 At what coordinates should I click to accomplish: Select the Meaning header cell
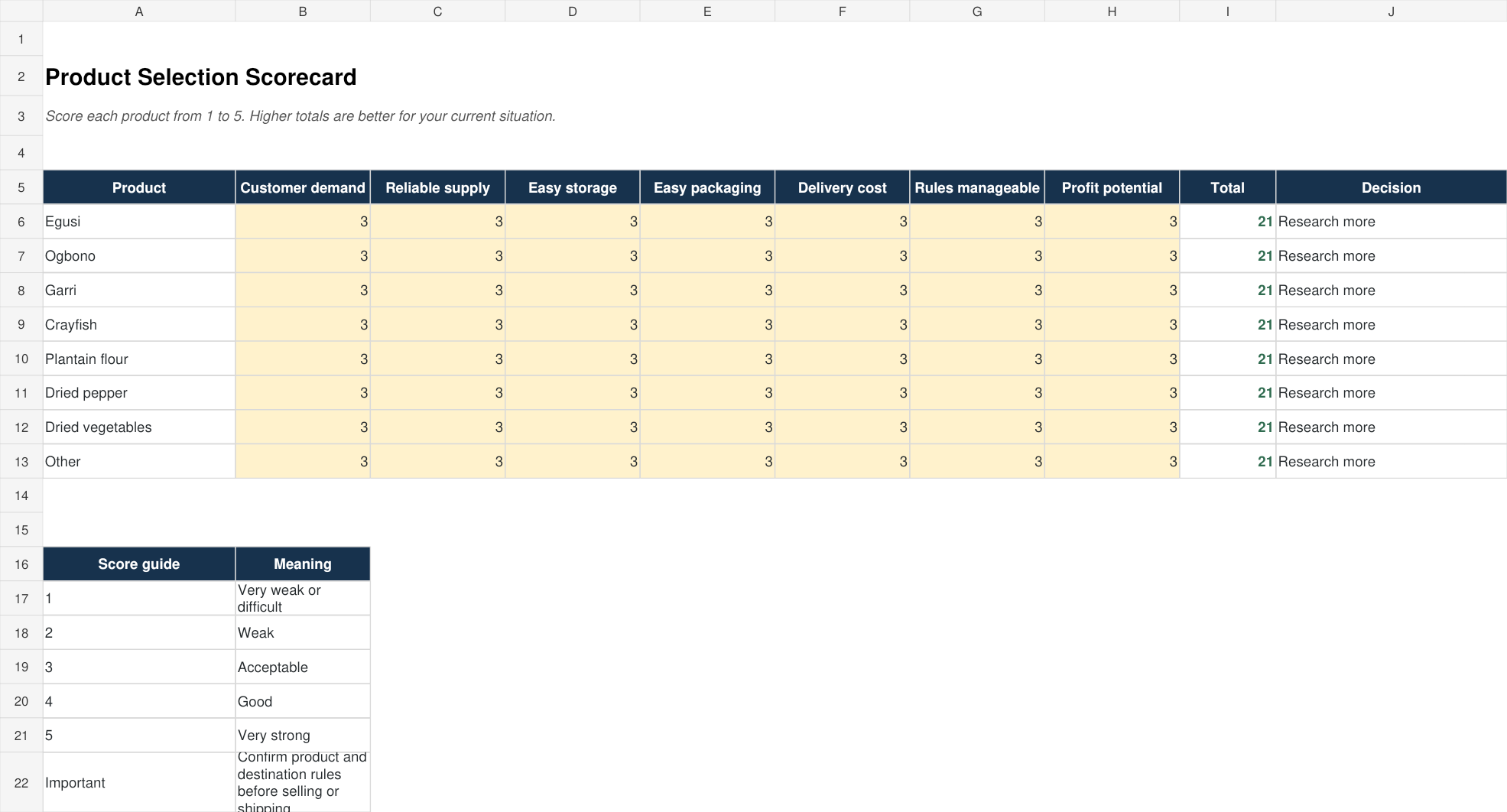[303, 564]
